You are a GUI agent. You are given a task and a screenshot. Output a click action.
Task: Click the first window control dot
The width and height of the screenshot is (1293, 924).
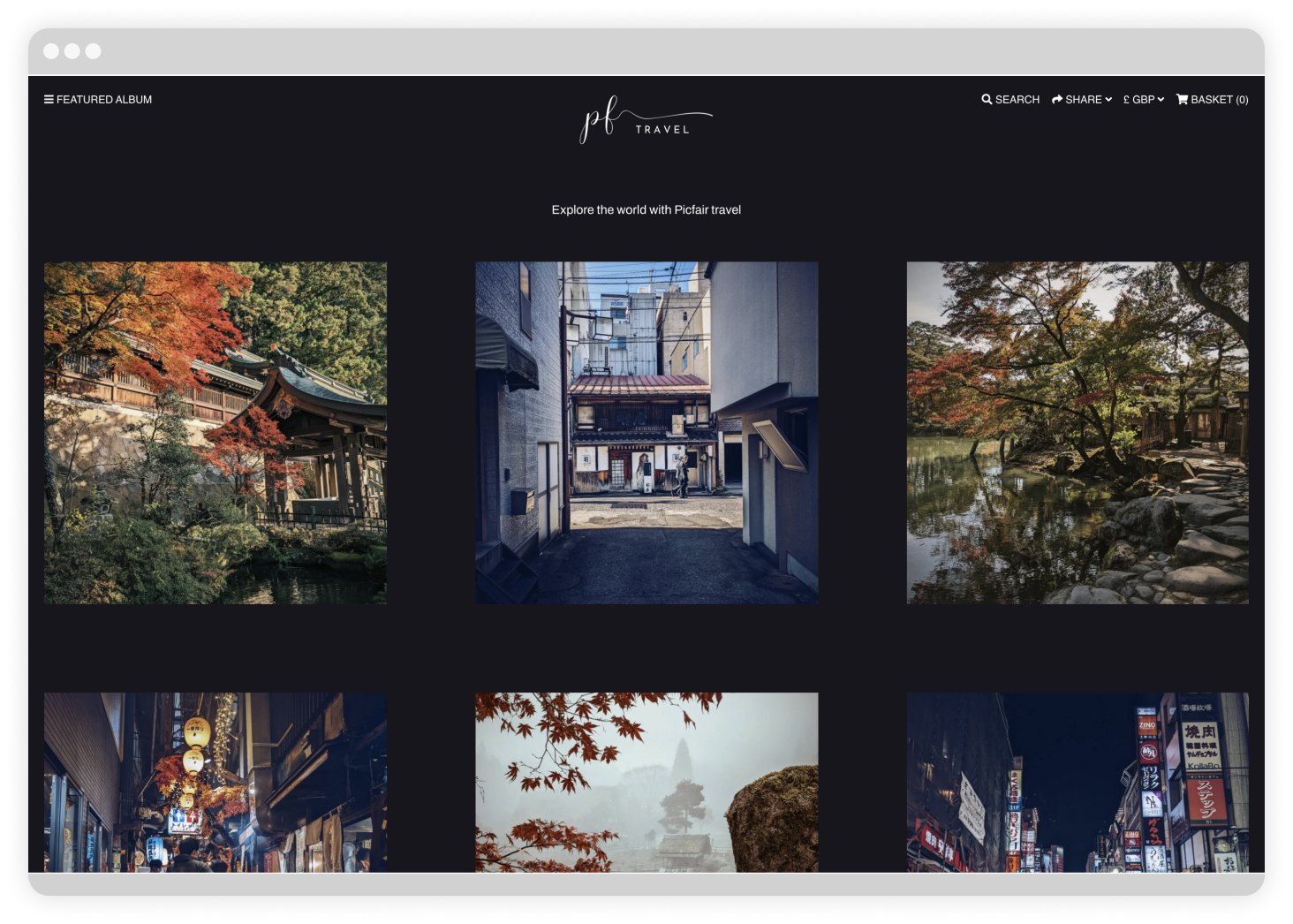click(x=51, y=51)
